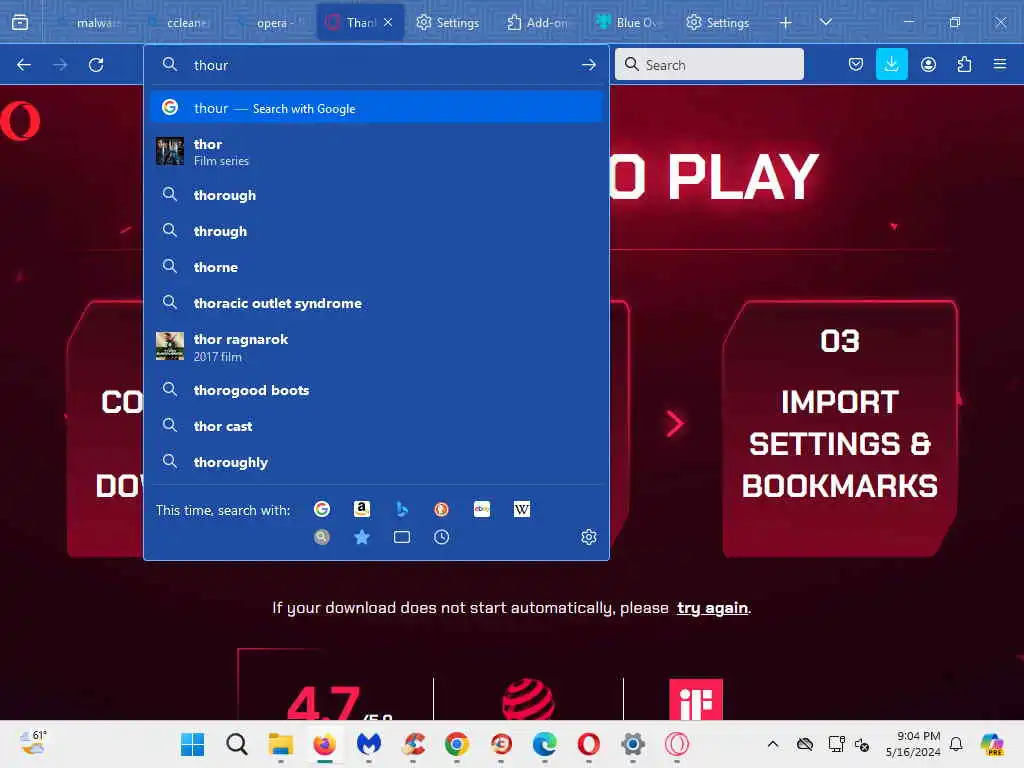Search this time with Wikipedia icon
This screenshot has width=1024, height=768.
point(522,509)
